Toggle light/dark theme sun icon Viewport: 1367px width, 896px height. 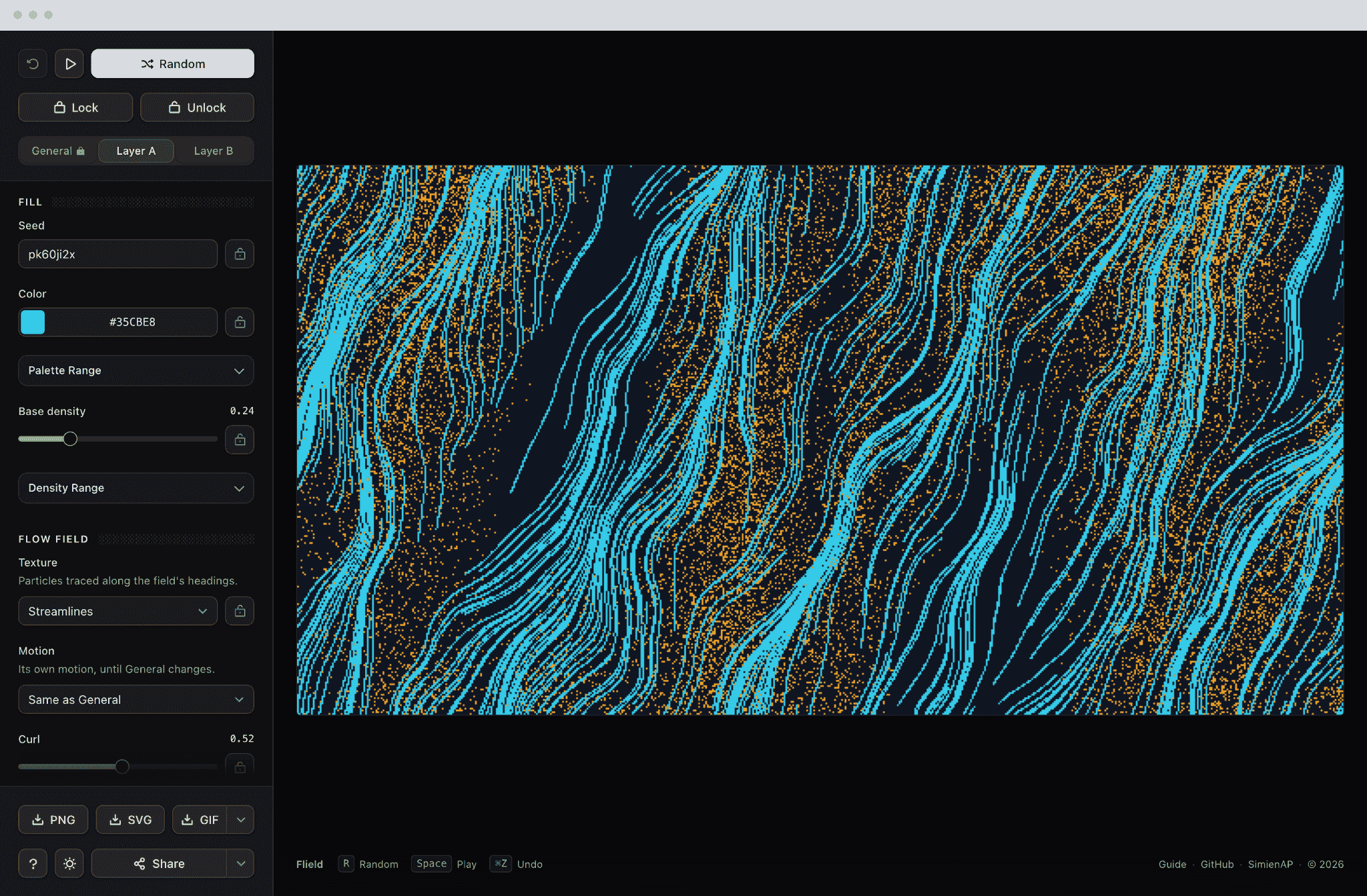coord(69,863)
